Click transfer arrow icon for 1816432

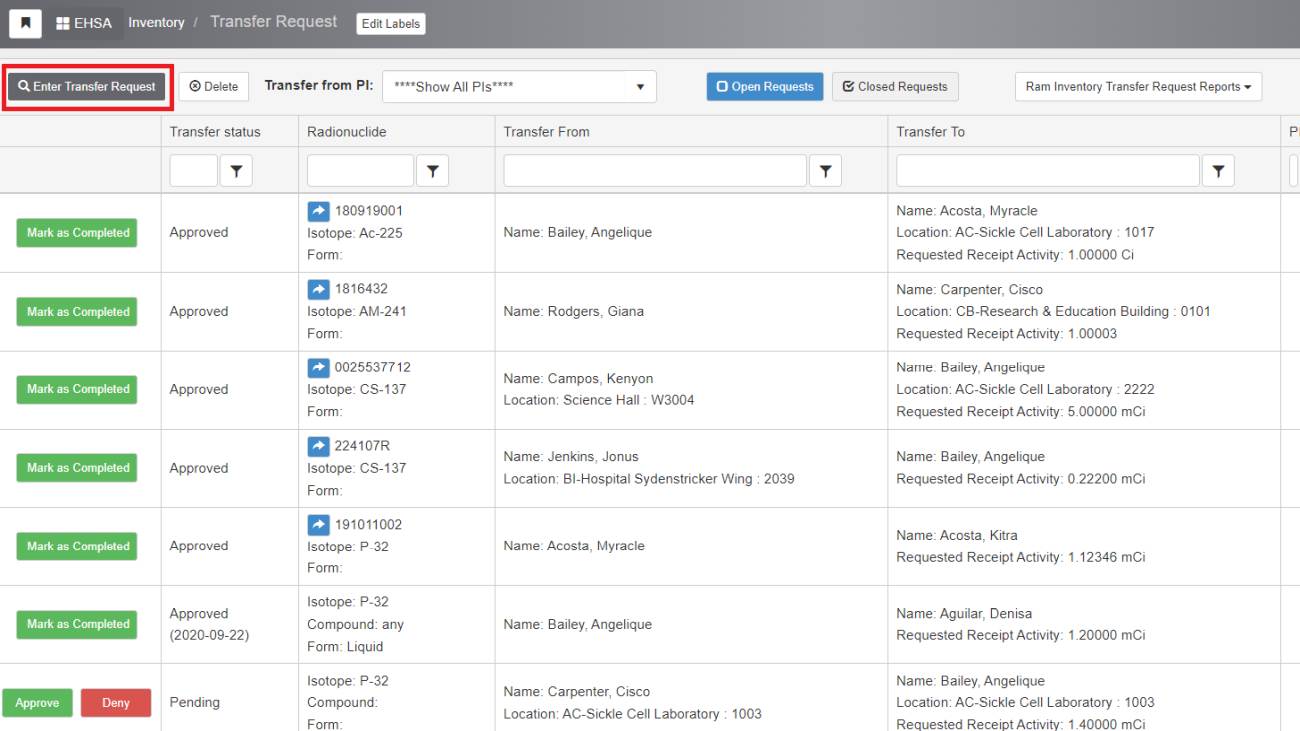coord(318,289)
